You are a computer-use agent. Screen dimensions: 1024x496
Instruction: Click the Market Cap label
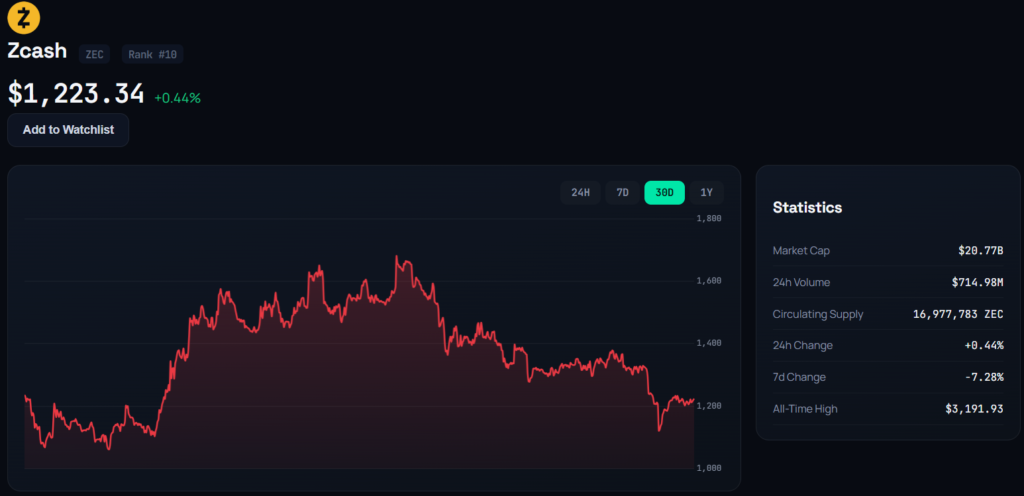[x=801, y=251]
